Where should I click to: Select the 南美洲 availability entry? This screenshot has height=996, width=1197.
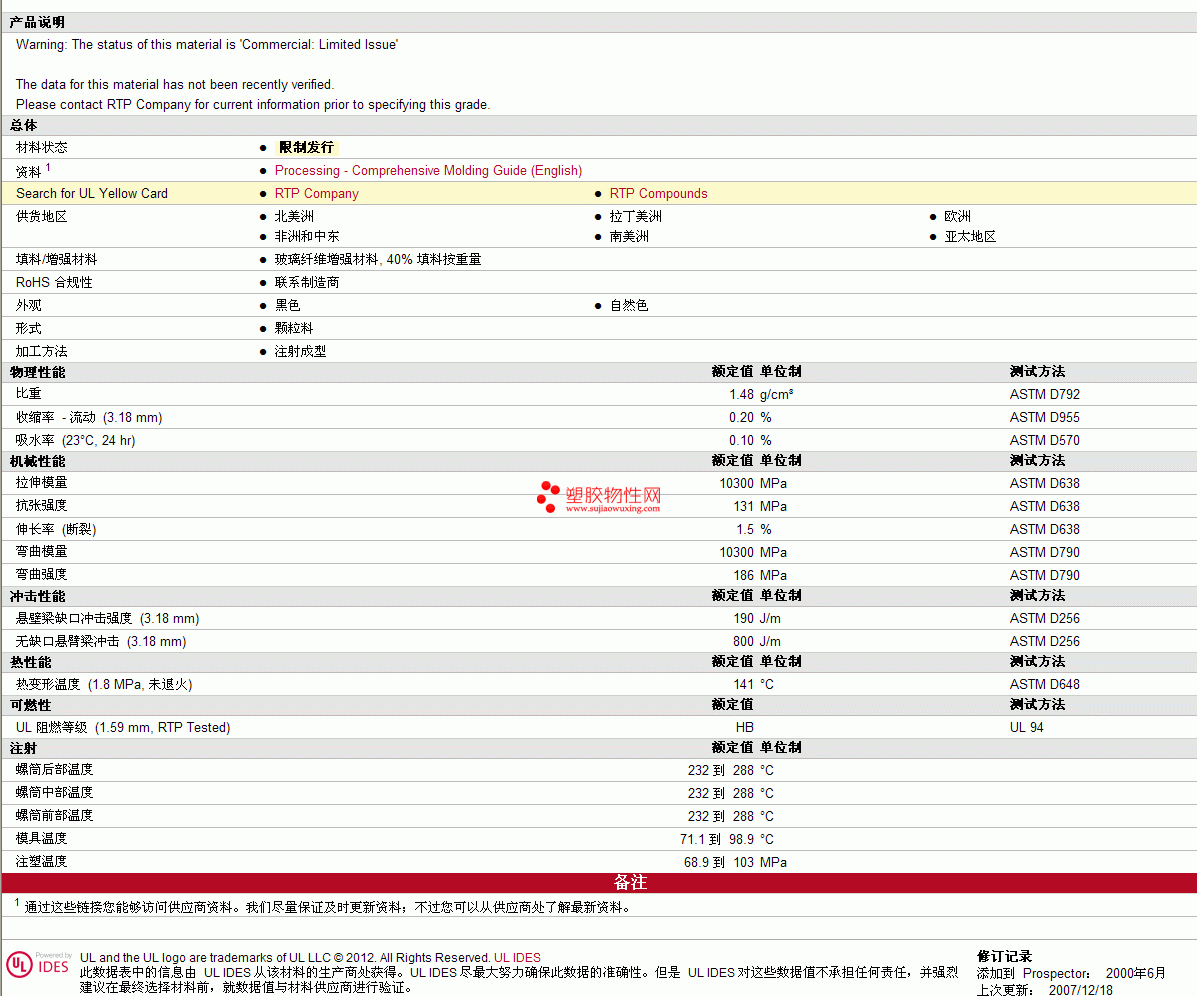pos(629,237)
